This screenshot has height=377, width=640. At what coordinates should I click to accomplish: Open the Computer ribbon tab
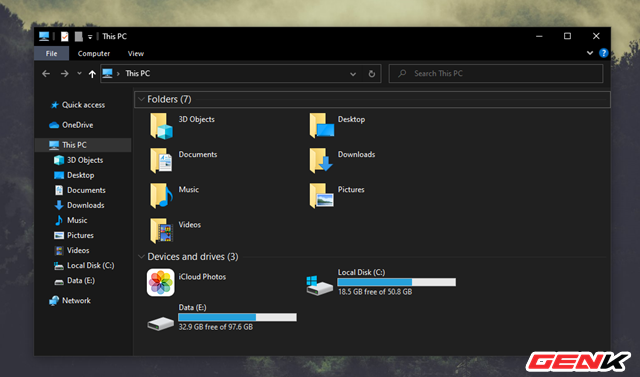pos(94,53)
